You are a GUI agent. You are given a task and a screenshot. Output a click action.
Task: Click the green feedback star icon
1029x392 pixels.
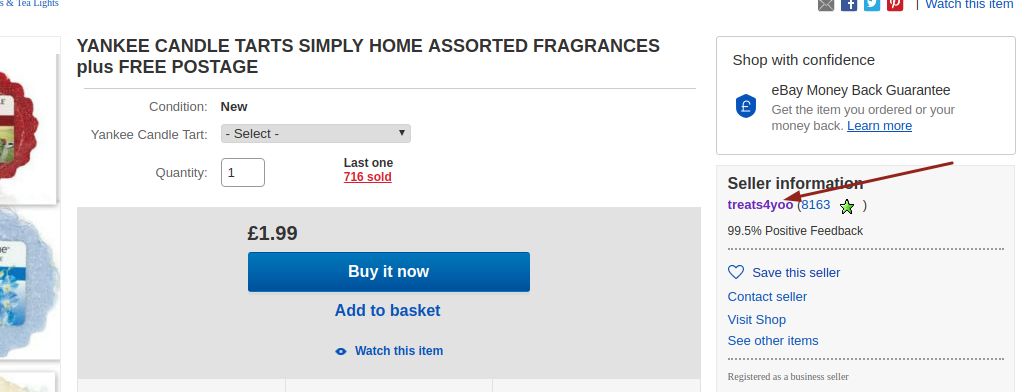847,206
